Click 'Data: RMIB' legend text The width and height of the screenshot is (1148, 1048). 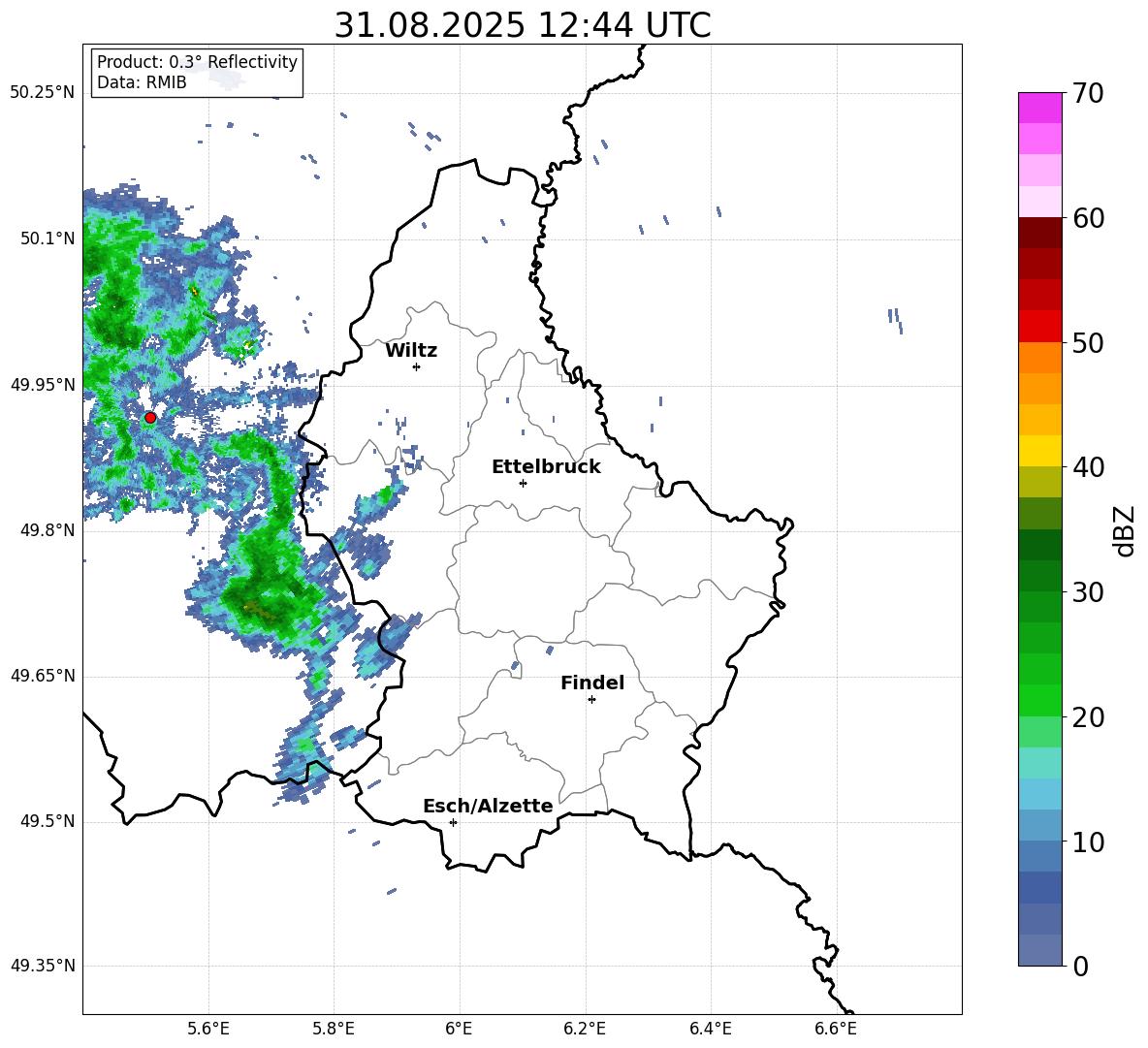click(142, 82)
